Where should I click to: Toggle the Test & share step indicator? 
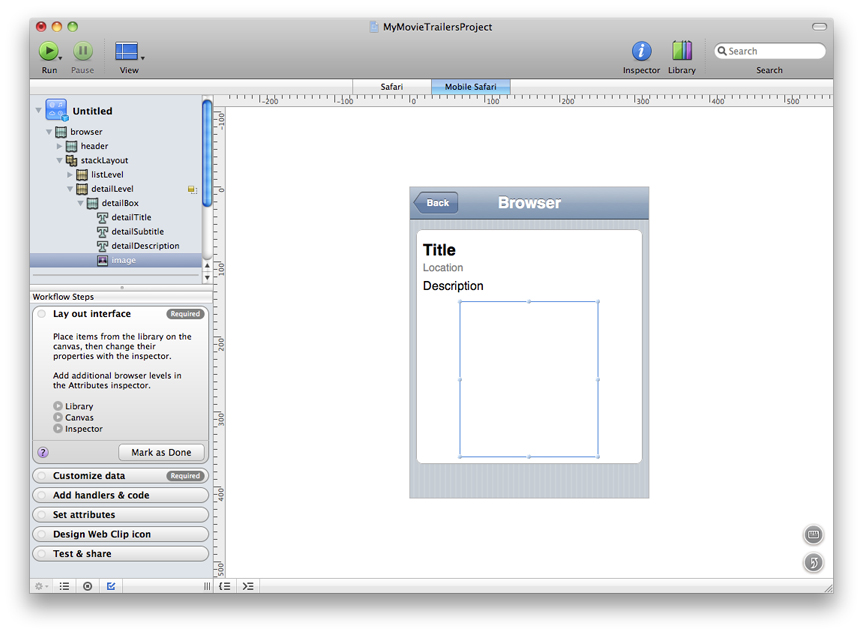tap(42, 554)
